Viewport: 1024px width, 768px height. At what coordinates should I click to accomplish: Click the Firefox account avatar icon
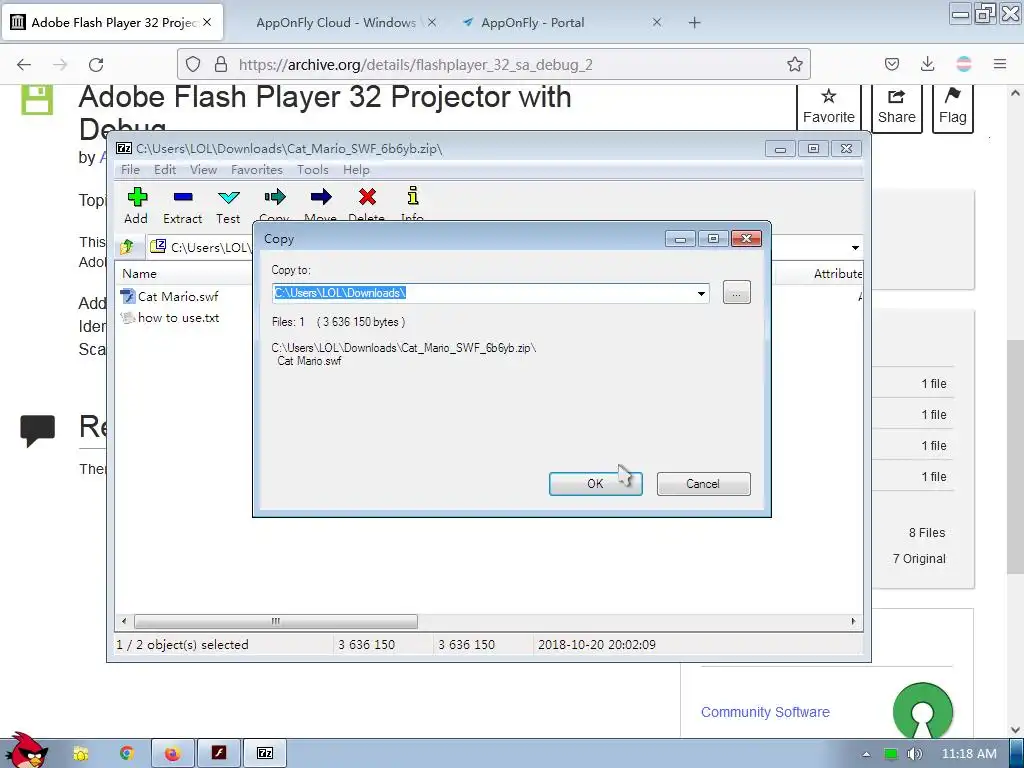pyautogui.click(x=964, y=64)
